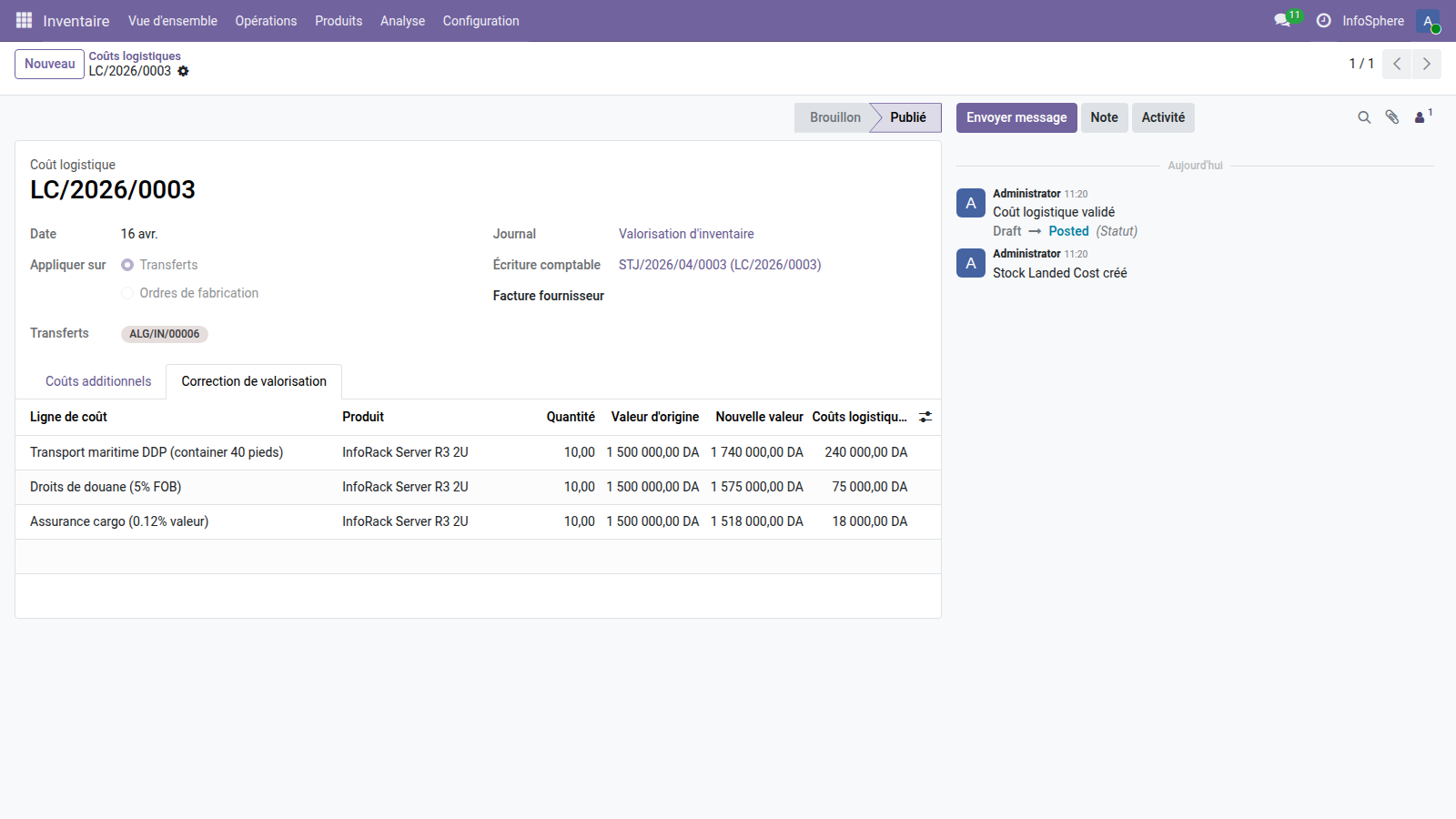
Task: Attach files using the paperclip icon
Action: click(x=1392, y=117)
